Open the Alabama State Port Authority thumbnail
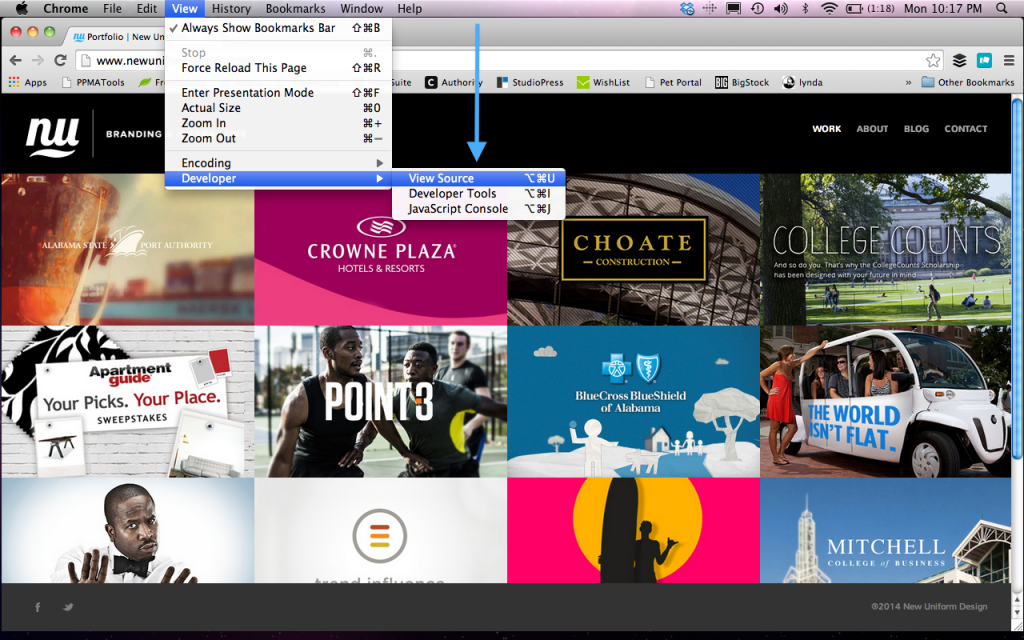This screenshot has width=1024, height=640. click(127, 249)
